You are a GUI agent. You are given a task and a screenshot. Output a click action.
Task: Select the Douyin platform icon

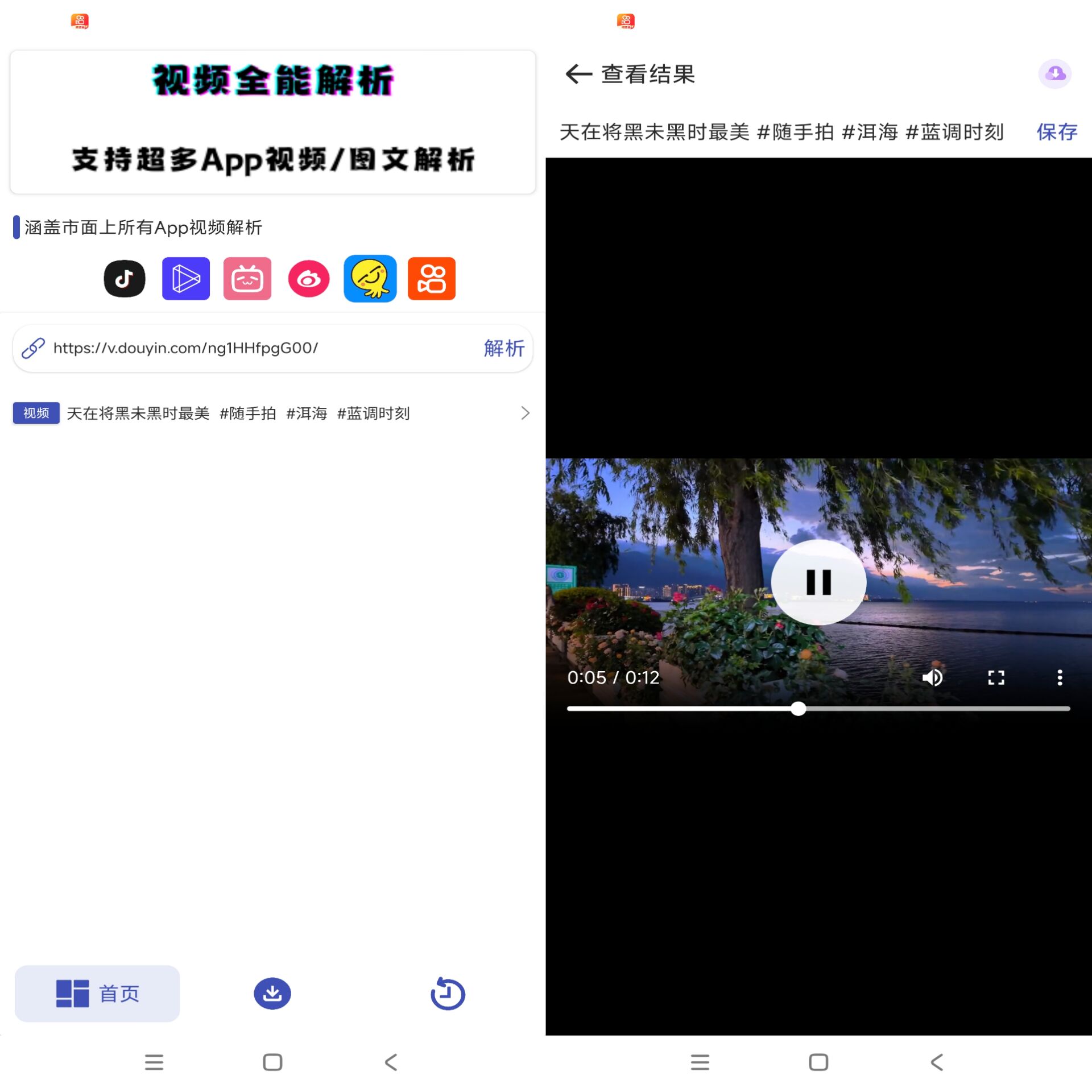[x=124, y=279]
